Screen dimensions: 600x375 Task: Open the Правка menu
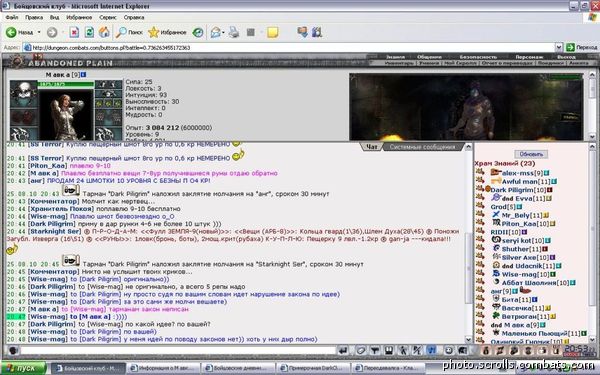[34, 17]
